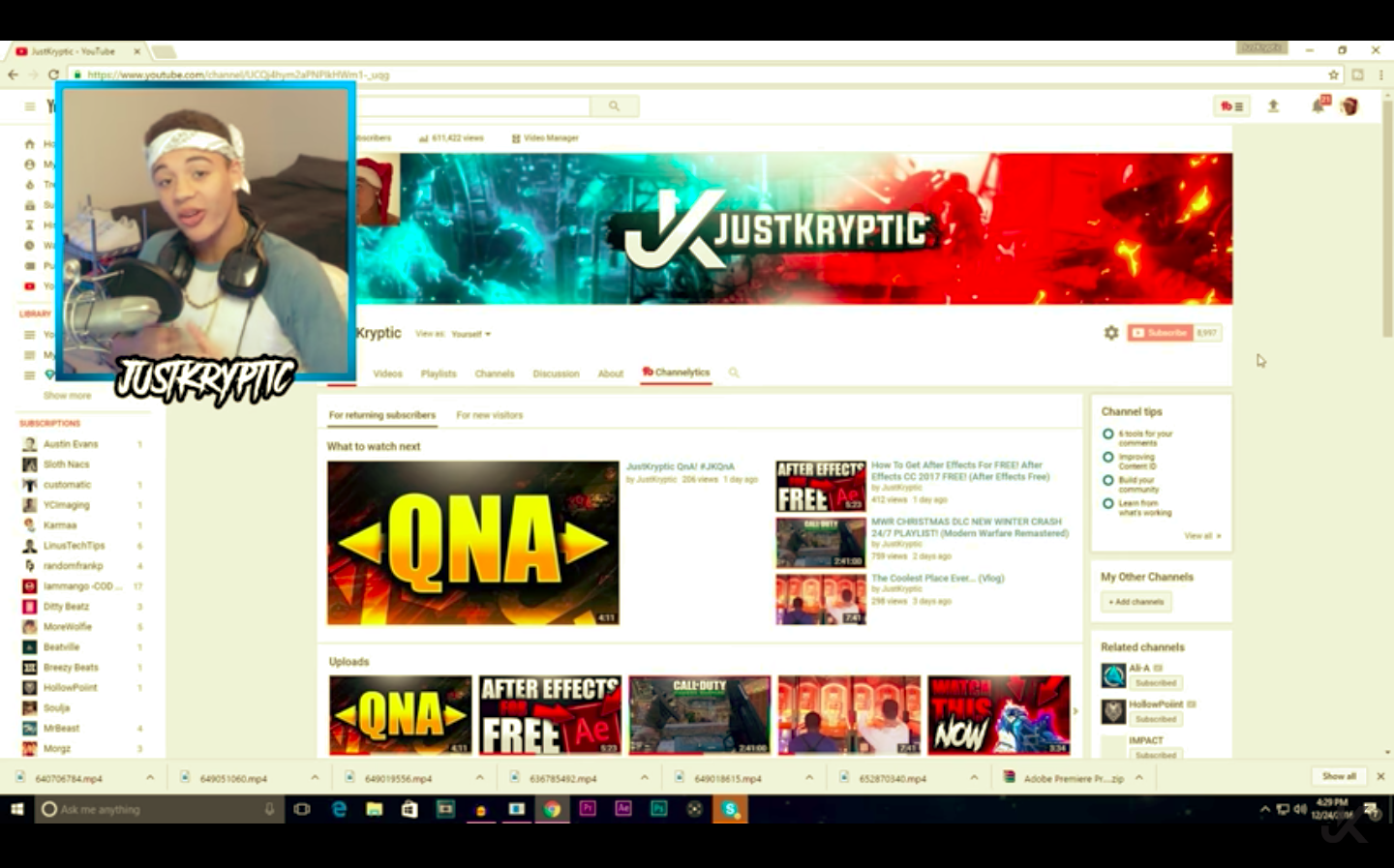
Task: Open channel settings gear icon
Action: (1111, 333)
